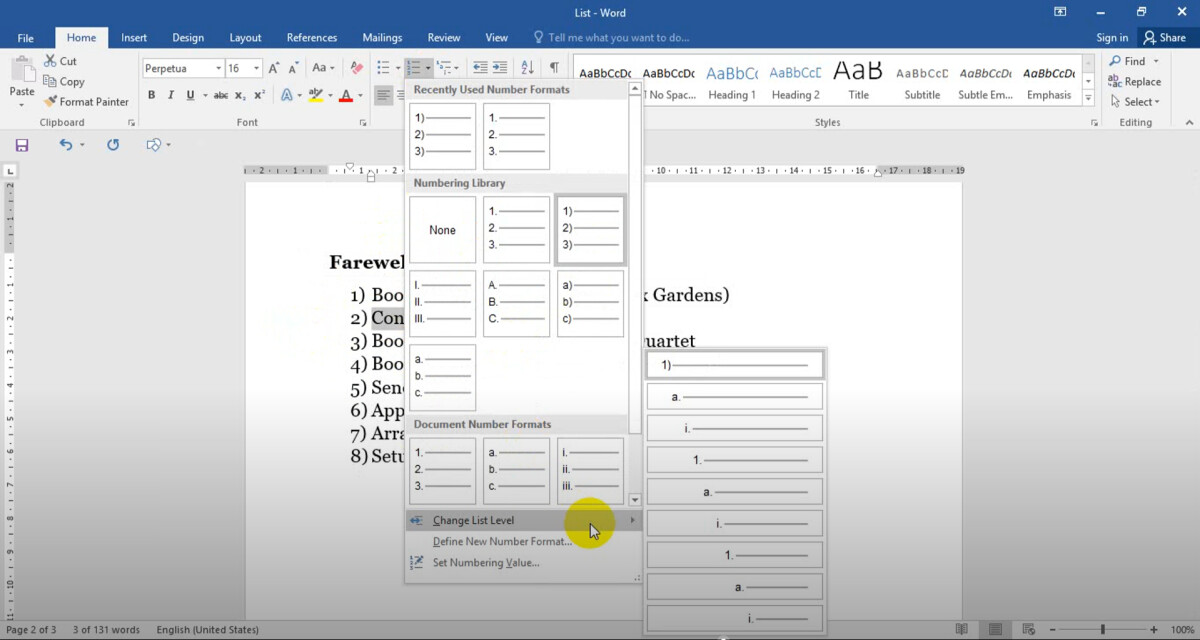Click the Save icon in quick access toolbar
Screen dimensions: 1200x640
pos(22,145)
